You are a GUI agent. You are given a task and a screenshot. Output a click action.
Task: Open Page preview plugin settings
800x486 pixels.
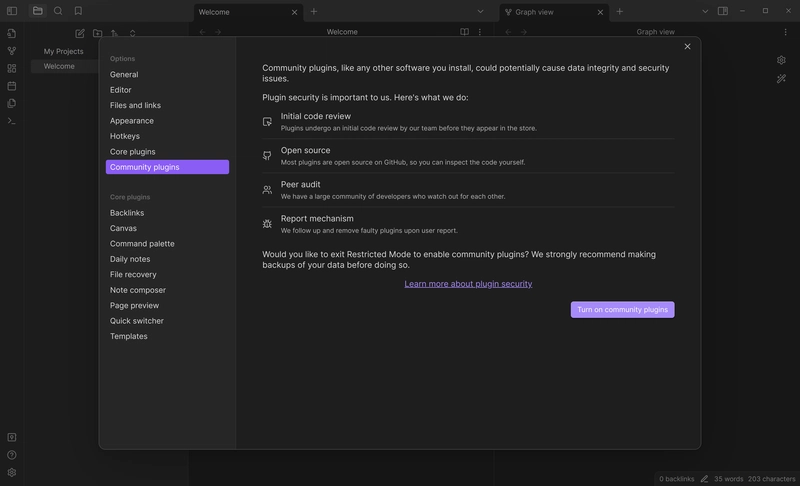(167, 305)
